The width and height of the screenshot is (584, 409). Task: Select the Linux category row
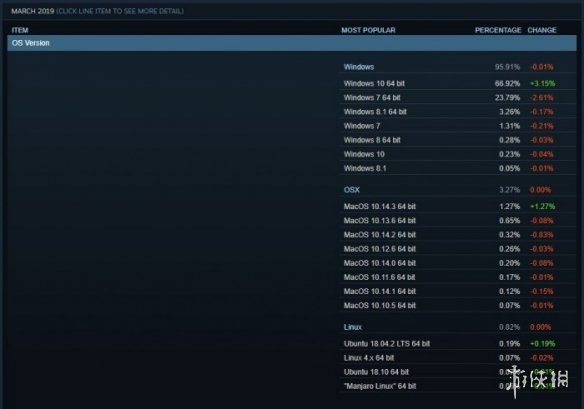click(458, 327)
